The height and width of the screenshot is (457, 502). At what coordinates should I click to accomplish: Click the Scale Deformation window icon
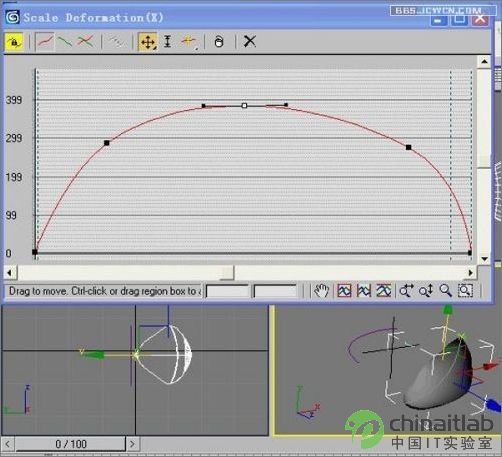tap(13, 17)
